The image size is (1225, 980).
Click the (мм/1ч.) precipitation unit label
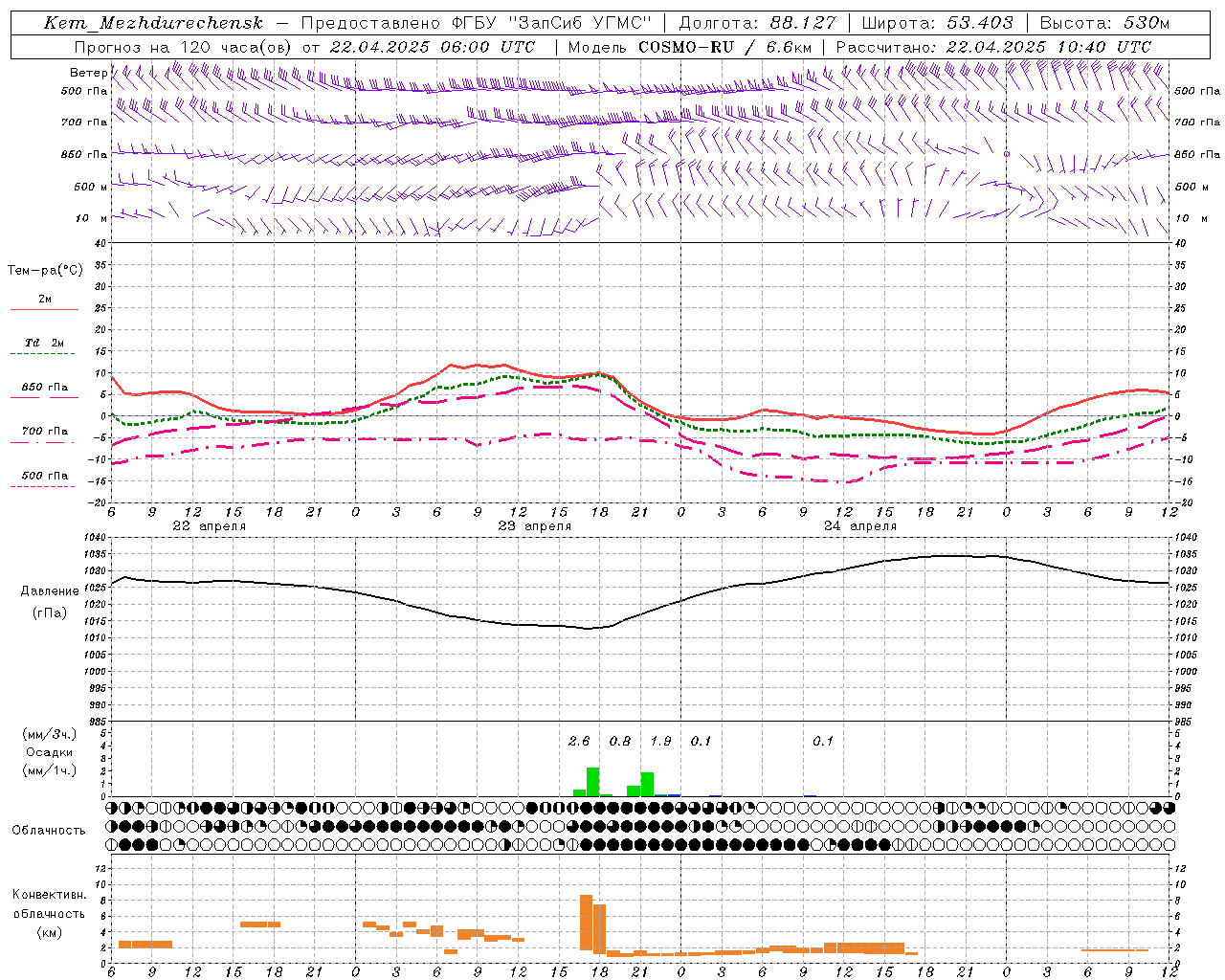[x=50, y=770]
